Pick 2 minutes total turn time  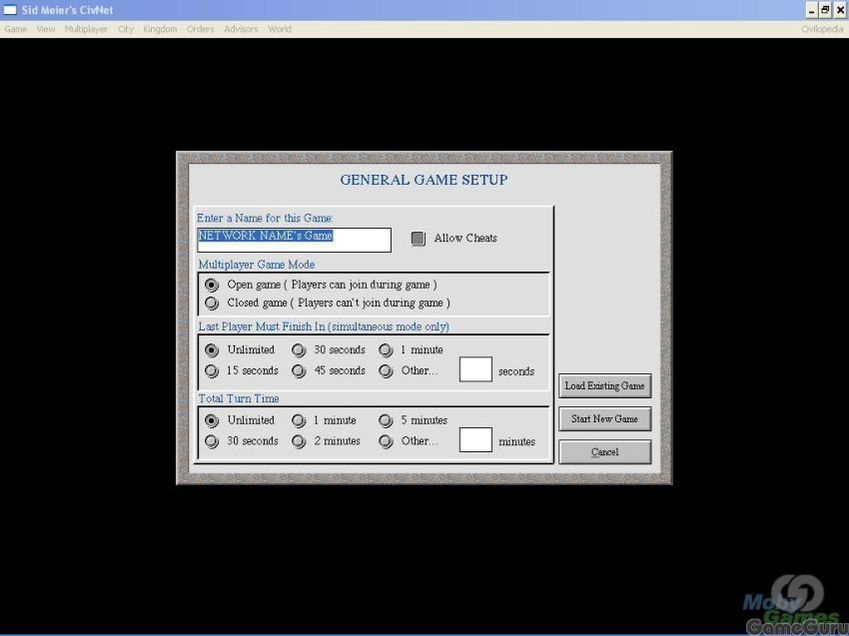[x=299, y=441]
